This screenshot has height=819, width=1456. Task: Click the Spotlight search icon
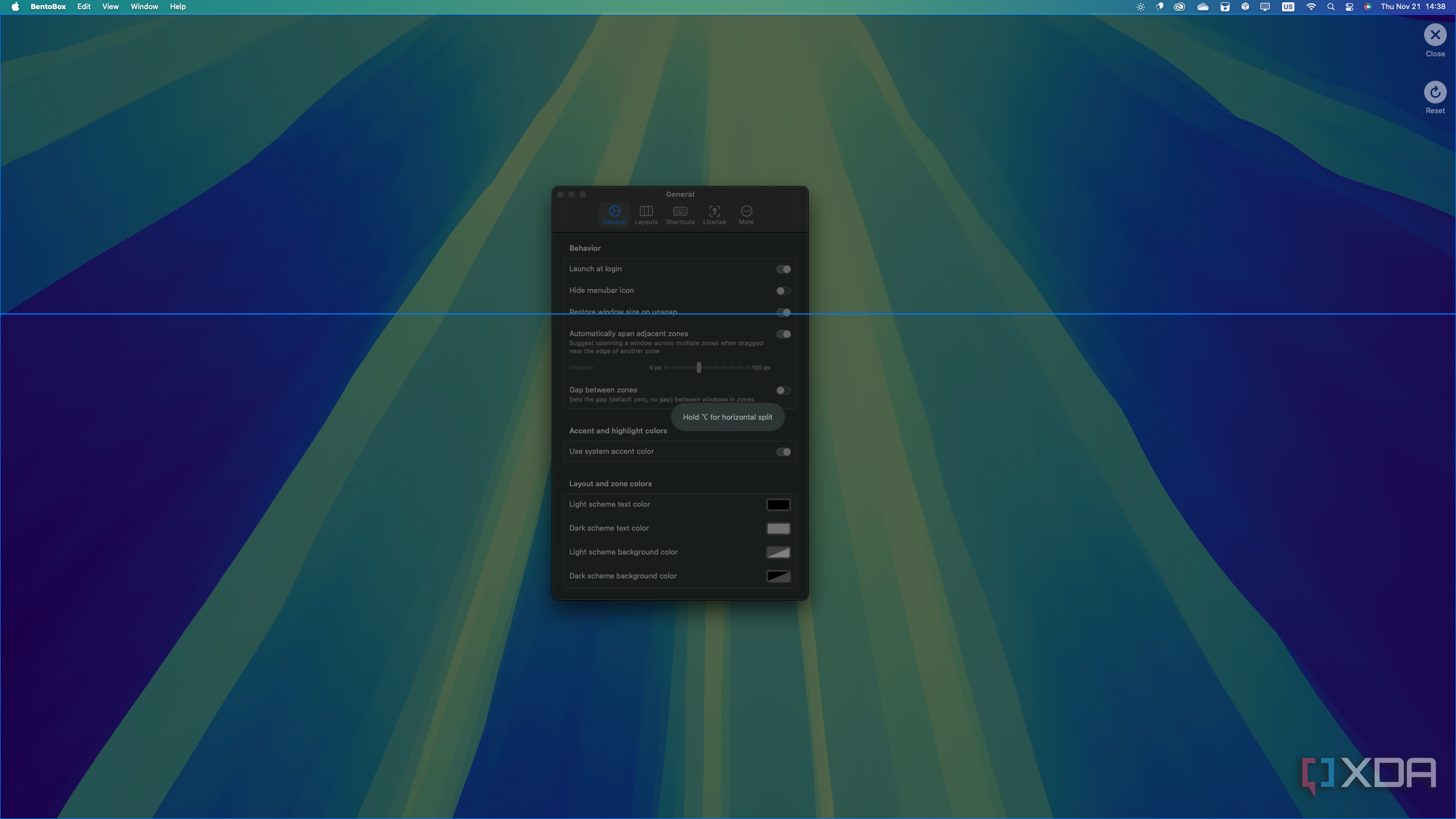[x=1331, y=6]
